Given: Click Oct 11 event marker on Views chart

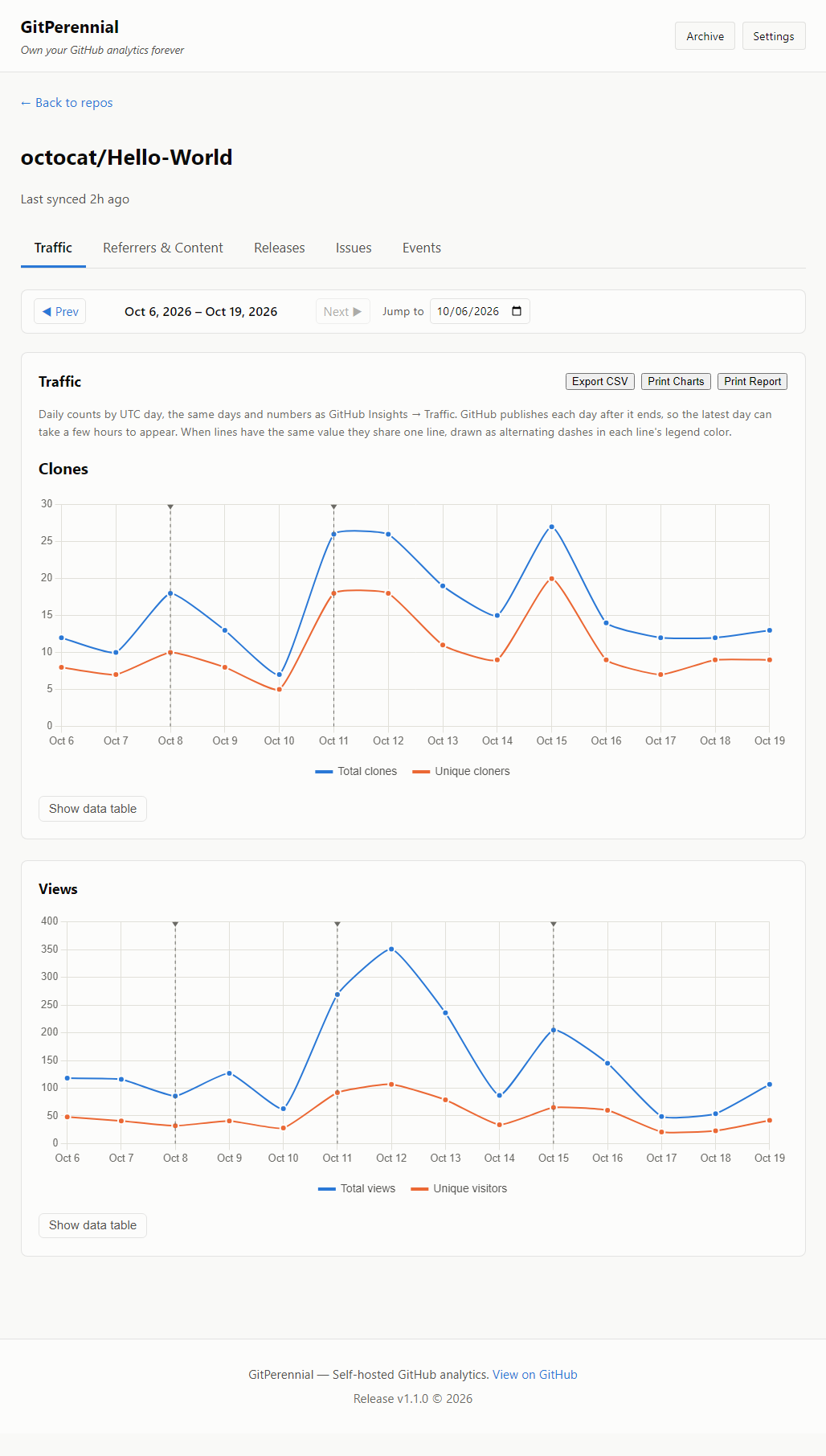Looking at the screenshot, I should [337, 924].
